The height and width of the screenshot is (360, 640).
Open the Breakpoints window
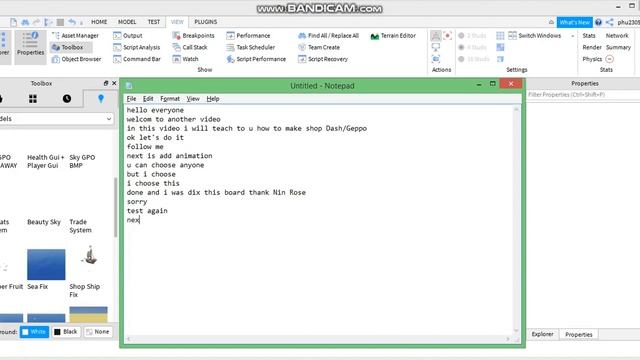pyautogui.click(x=193, y=36)
